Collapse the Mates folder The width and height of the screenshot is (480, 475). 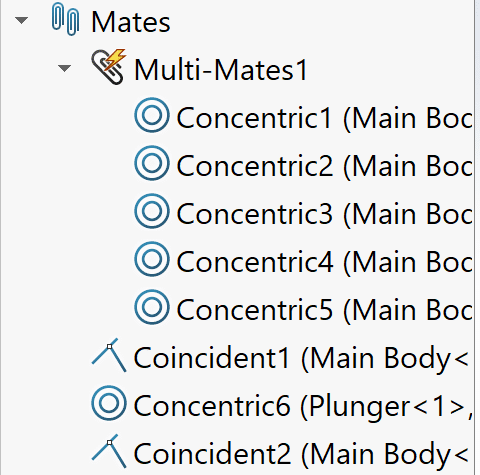tap(21, 20)
